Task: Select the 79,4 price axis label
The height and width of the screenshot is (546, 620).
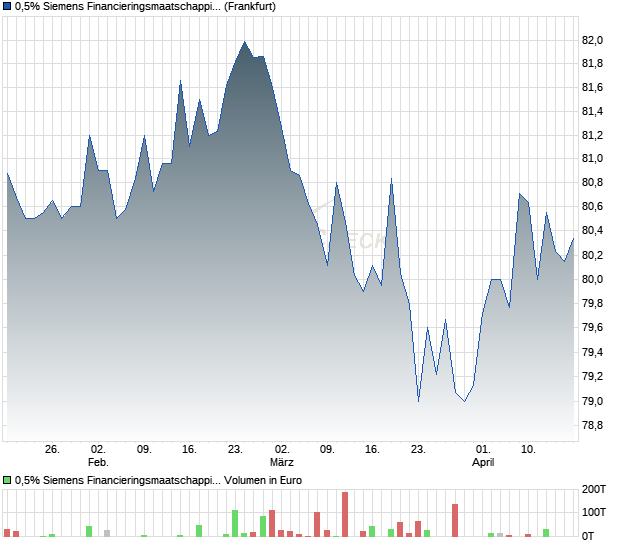Action: (x=592, y=352)
